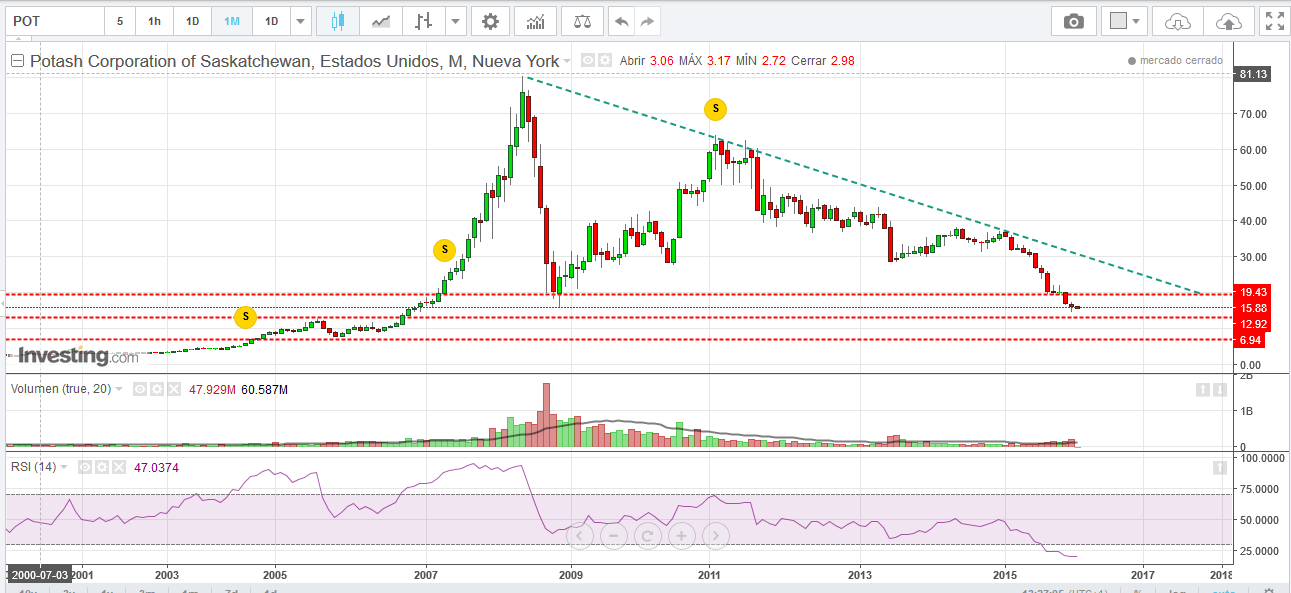Zoom in with the circular plus button
Image resolution: width=1291 pixels, height=593 pixels.
(x=681, y=536)
